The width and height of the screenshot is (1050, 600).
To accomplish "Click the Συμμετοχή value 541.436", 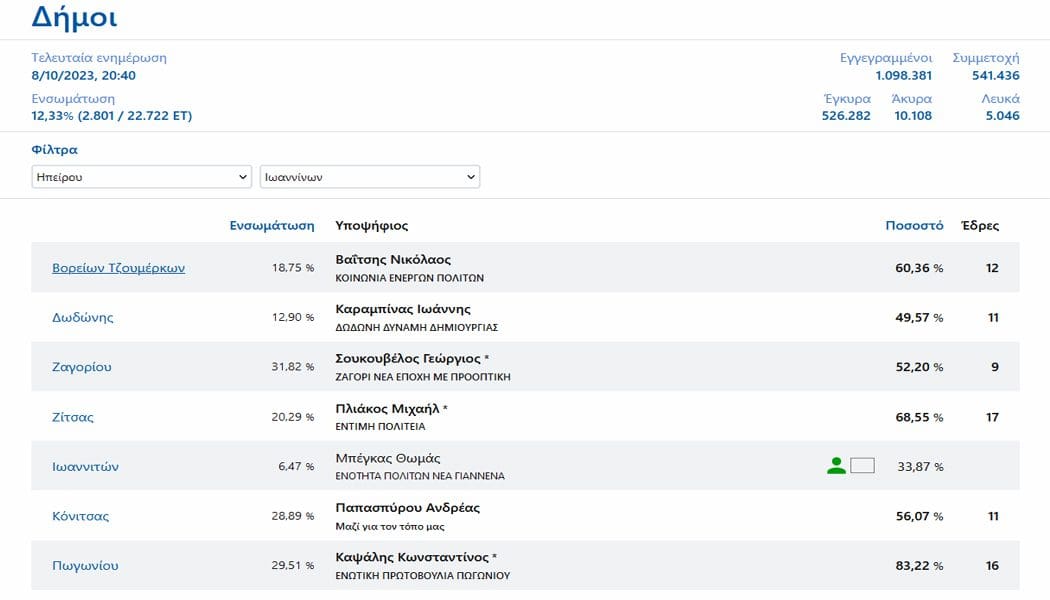I will point(996,76).
